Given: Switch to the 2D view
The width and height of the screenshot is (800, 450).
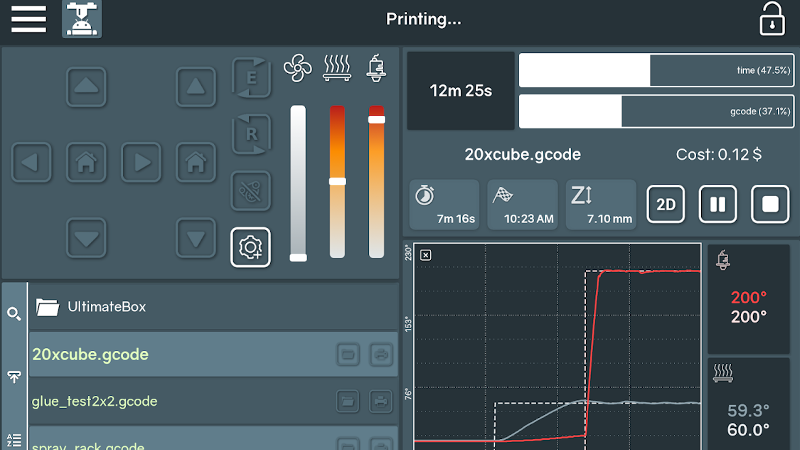Looking at the screenshot, I should coord(666,204).
